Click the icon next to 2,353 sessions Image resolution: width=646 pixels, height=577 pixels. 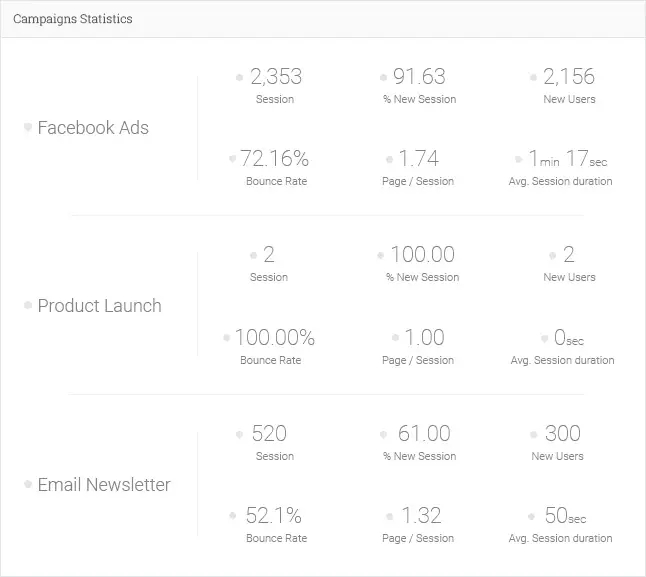click(239, 77)
